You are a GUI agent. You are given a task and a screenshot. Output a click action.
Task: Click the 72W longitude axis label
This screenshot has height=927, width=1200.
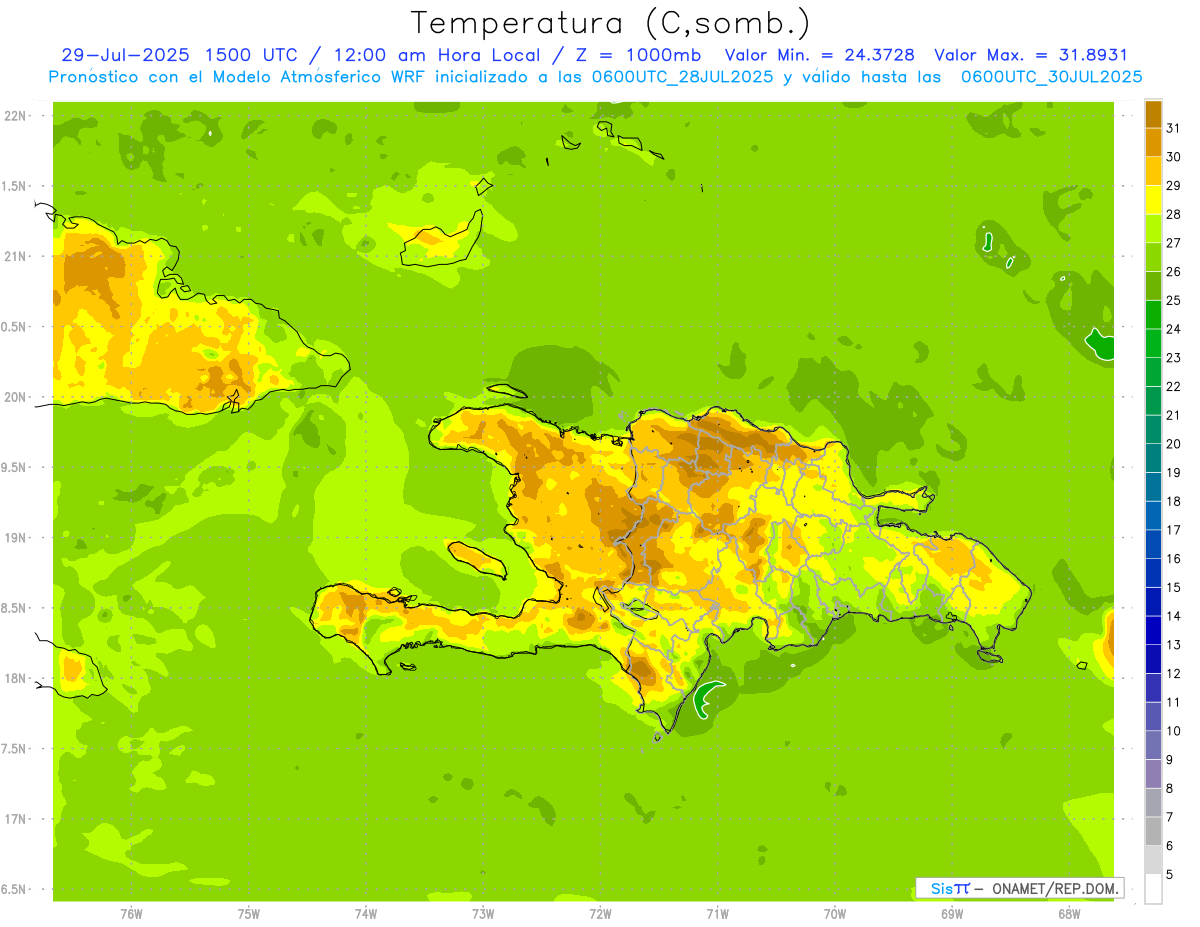pyautogui.click(x=600, y=914)
